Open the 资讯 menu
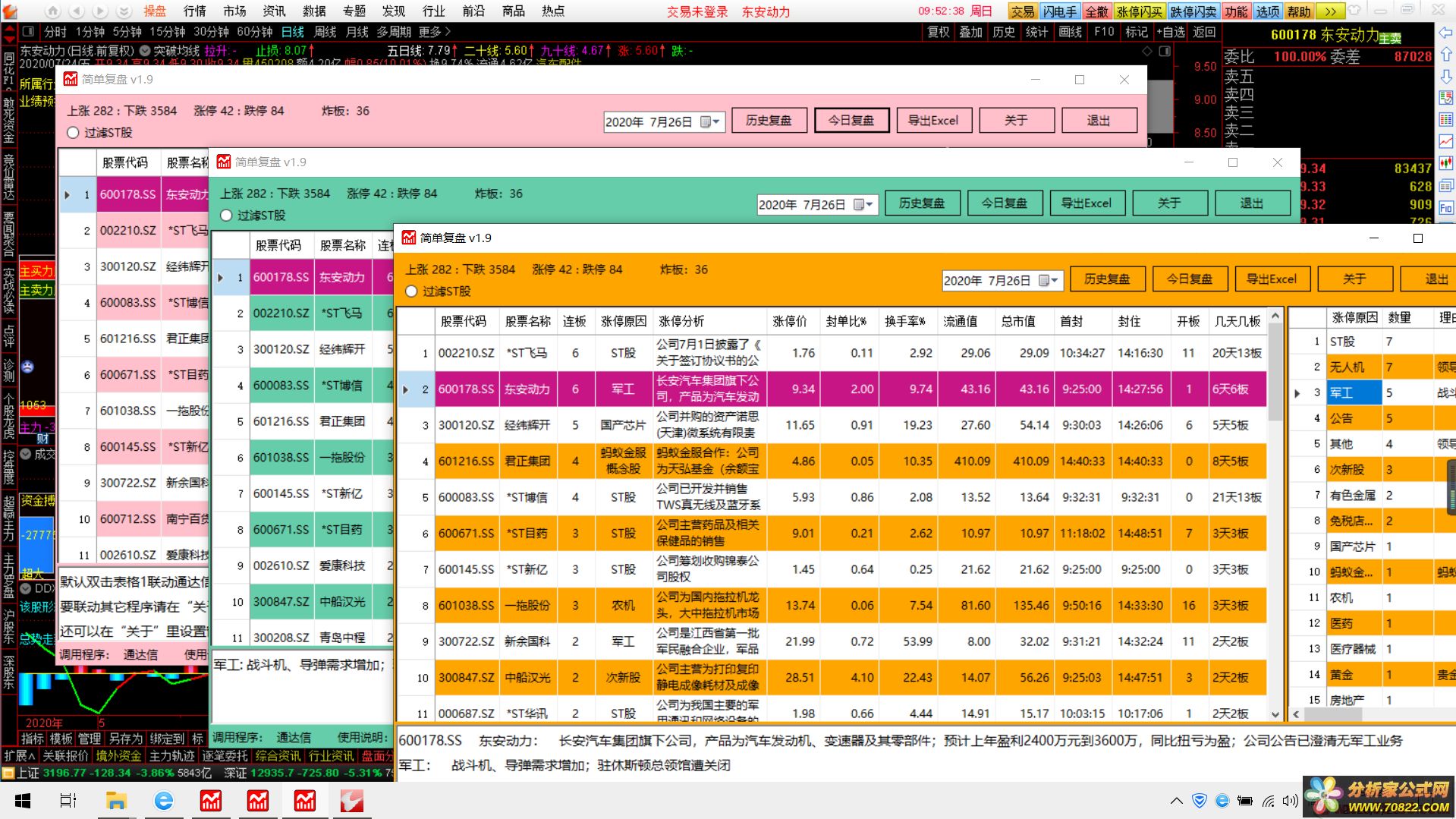 (274, 11)
